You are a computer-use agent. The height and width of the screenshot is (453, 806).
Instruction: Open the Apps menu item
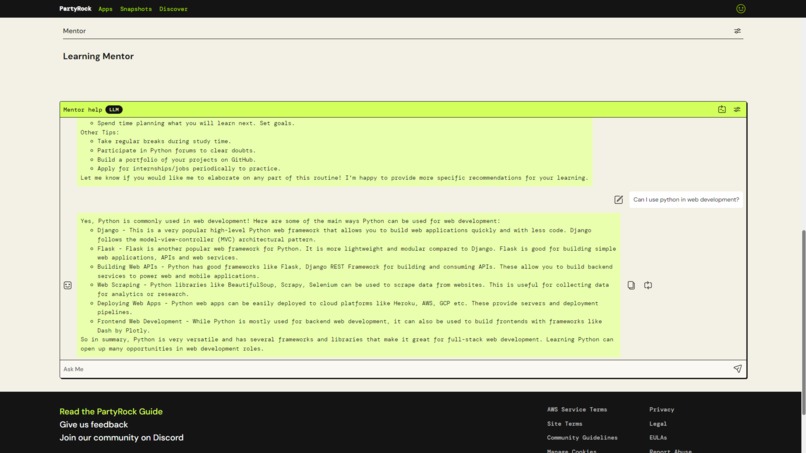(x=105, y=9)
